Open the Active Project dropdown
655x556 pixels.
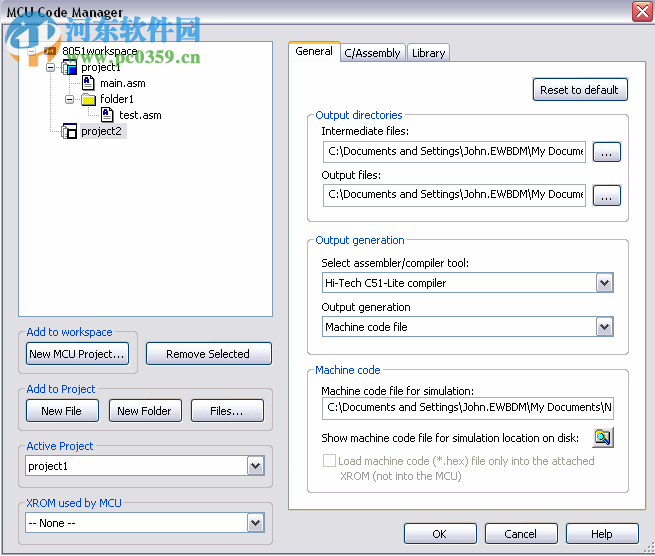(255, 466)
